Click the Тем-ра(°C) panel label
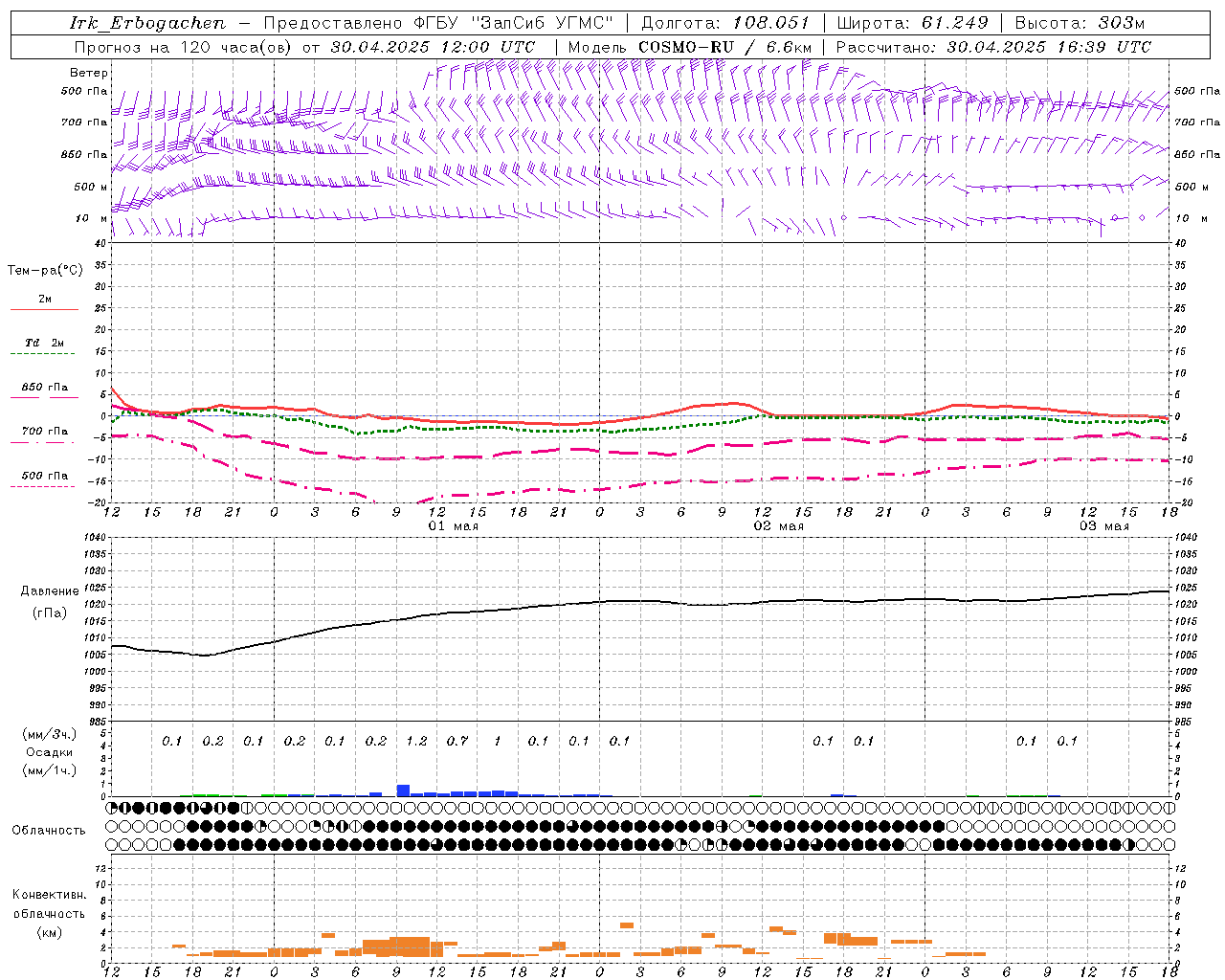The image size is (1225, 980). [x=45, y=271]
